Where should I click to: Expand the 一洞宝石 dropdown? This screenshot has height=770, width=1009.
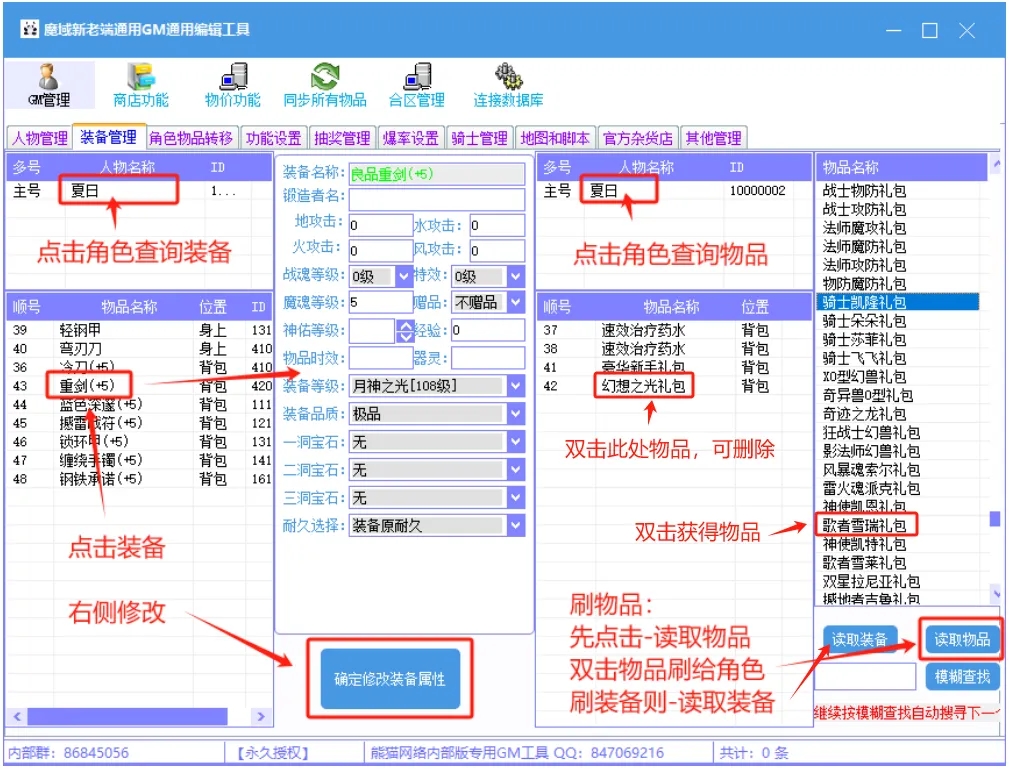(515, 442)
